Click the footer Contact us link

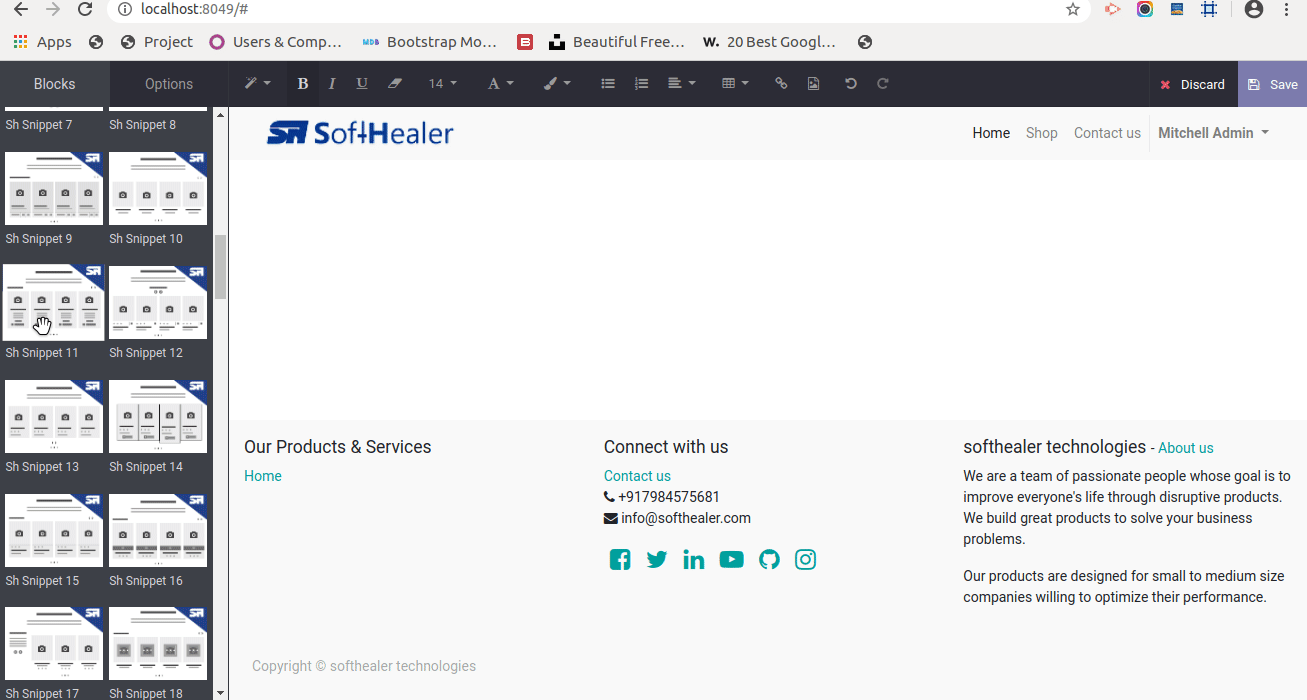[637, 476]
